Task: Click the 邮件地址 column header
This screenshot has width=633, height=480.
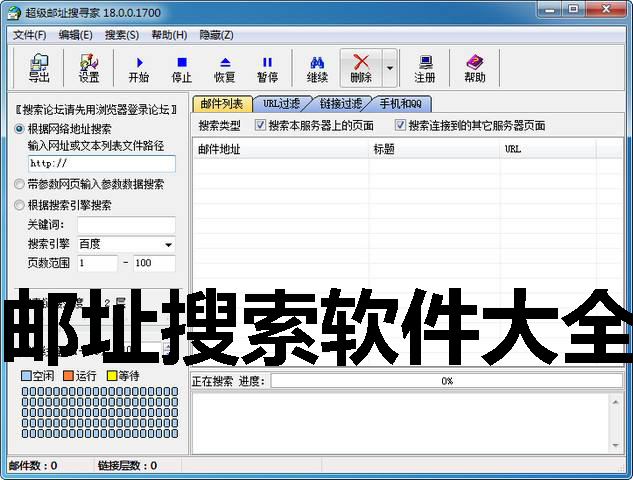Action: 281,149
